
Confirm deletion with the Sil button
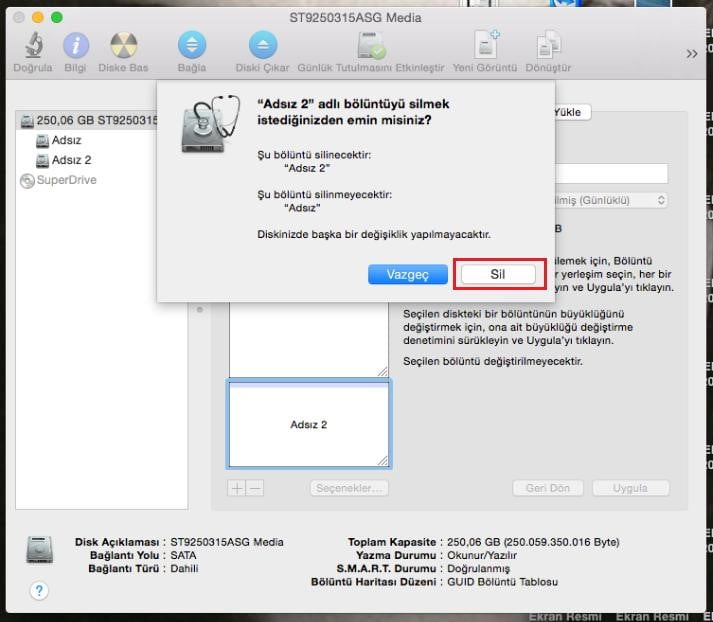click(498, 274)
